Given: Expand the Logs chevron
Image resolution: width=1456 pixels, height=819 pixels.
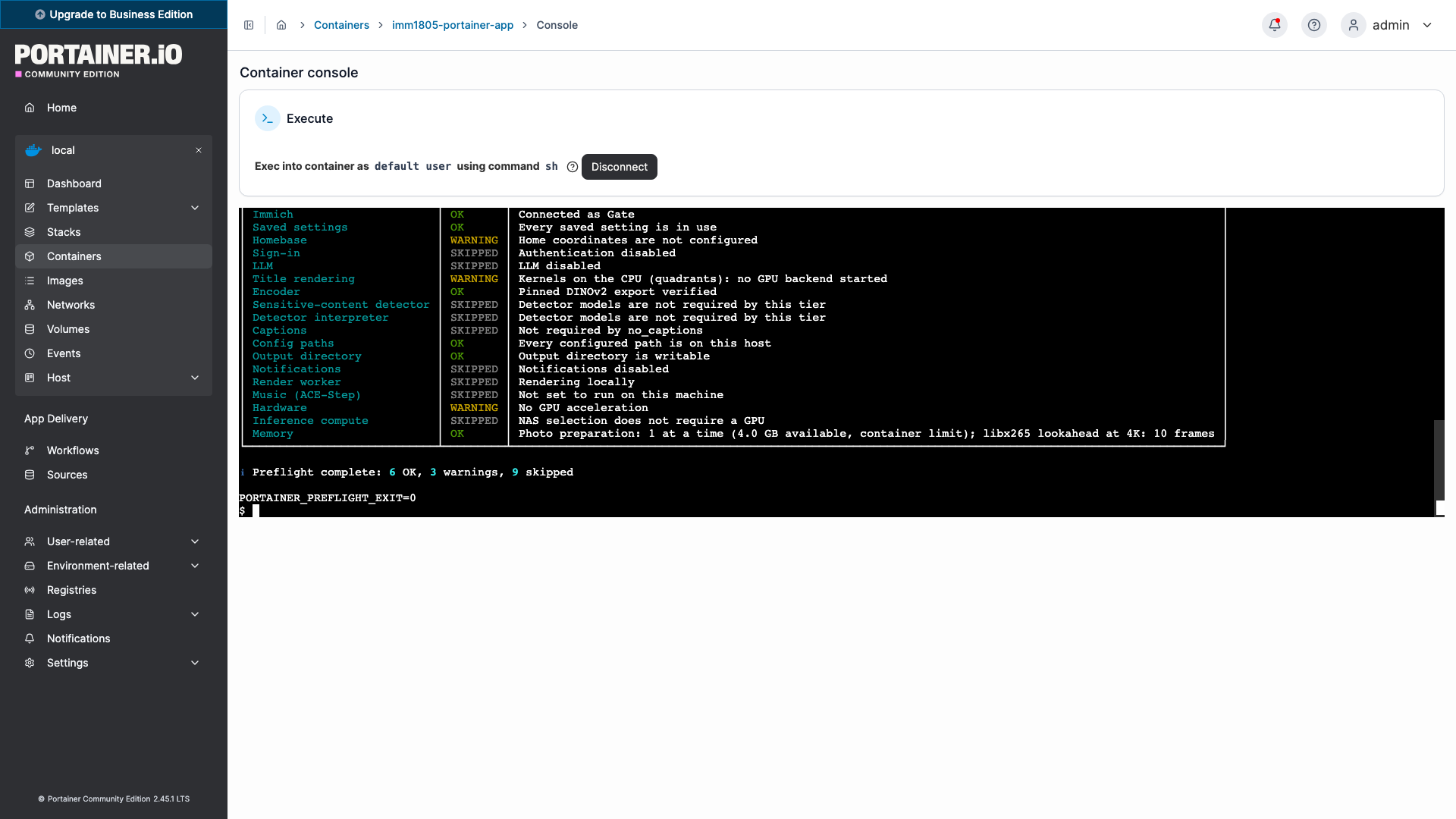Looking at the screenshot, I should [x=195, y=614].
